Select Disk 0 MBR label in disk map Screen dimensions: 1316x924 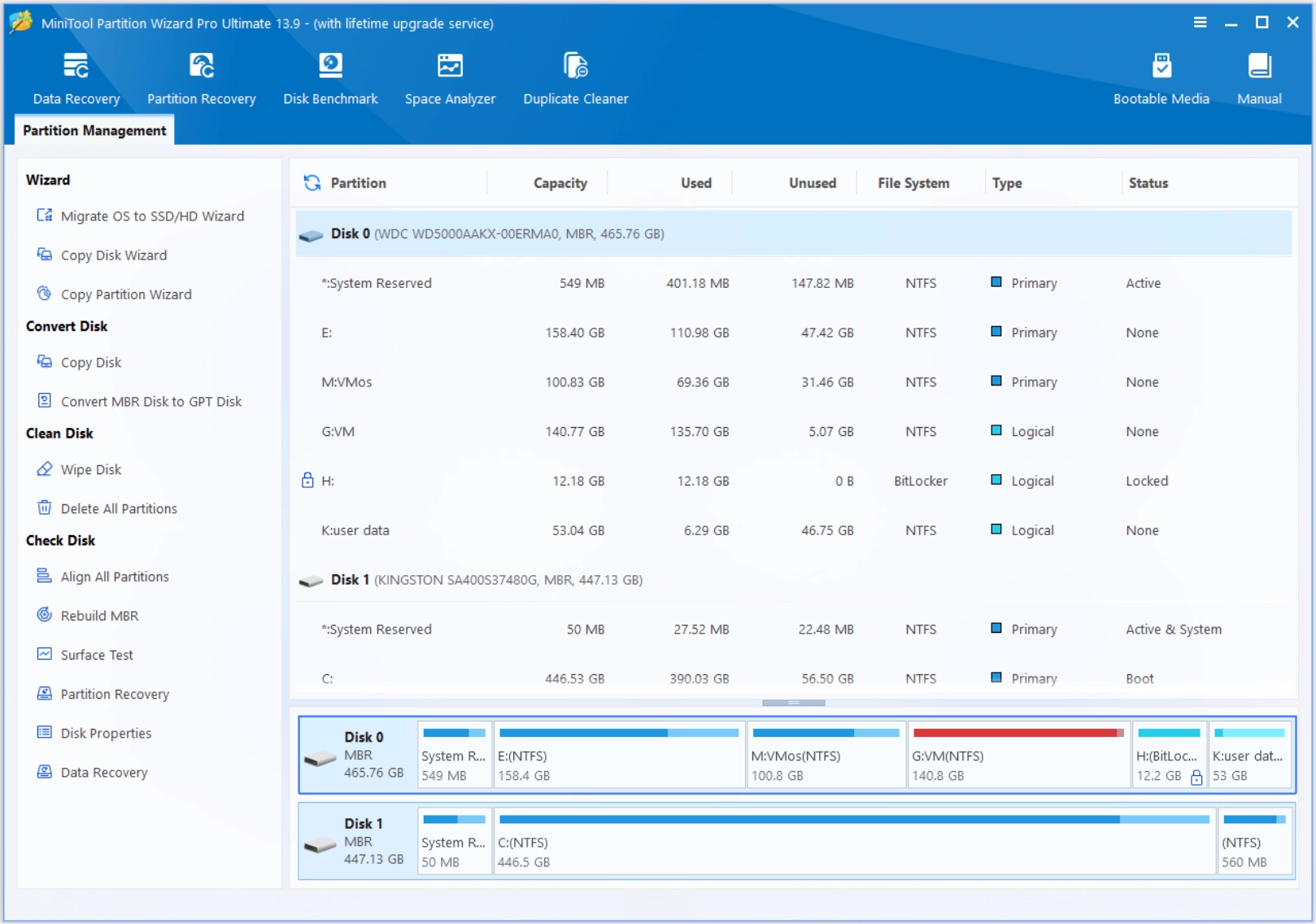[358, 755]
